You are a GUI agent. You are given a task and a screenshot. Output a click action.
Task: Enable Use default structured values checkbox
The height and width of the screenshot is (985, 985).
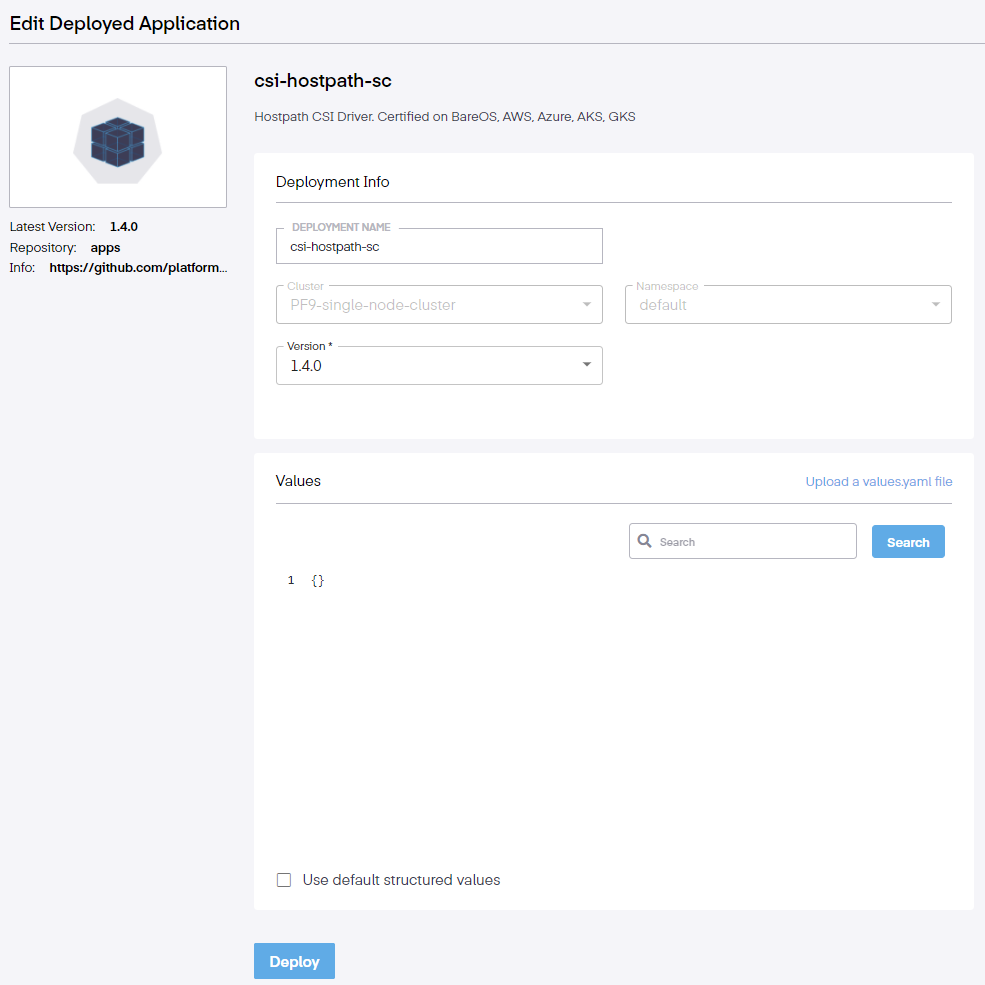click(x=284, y=880)
